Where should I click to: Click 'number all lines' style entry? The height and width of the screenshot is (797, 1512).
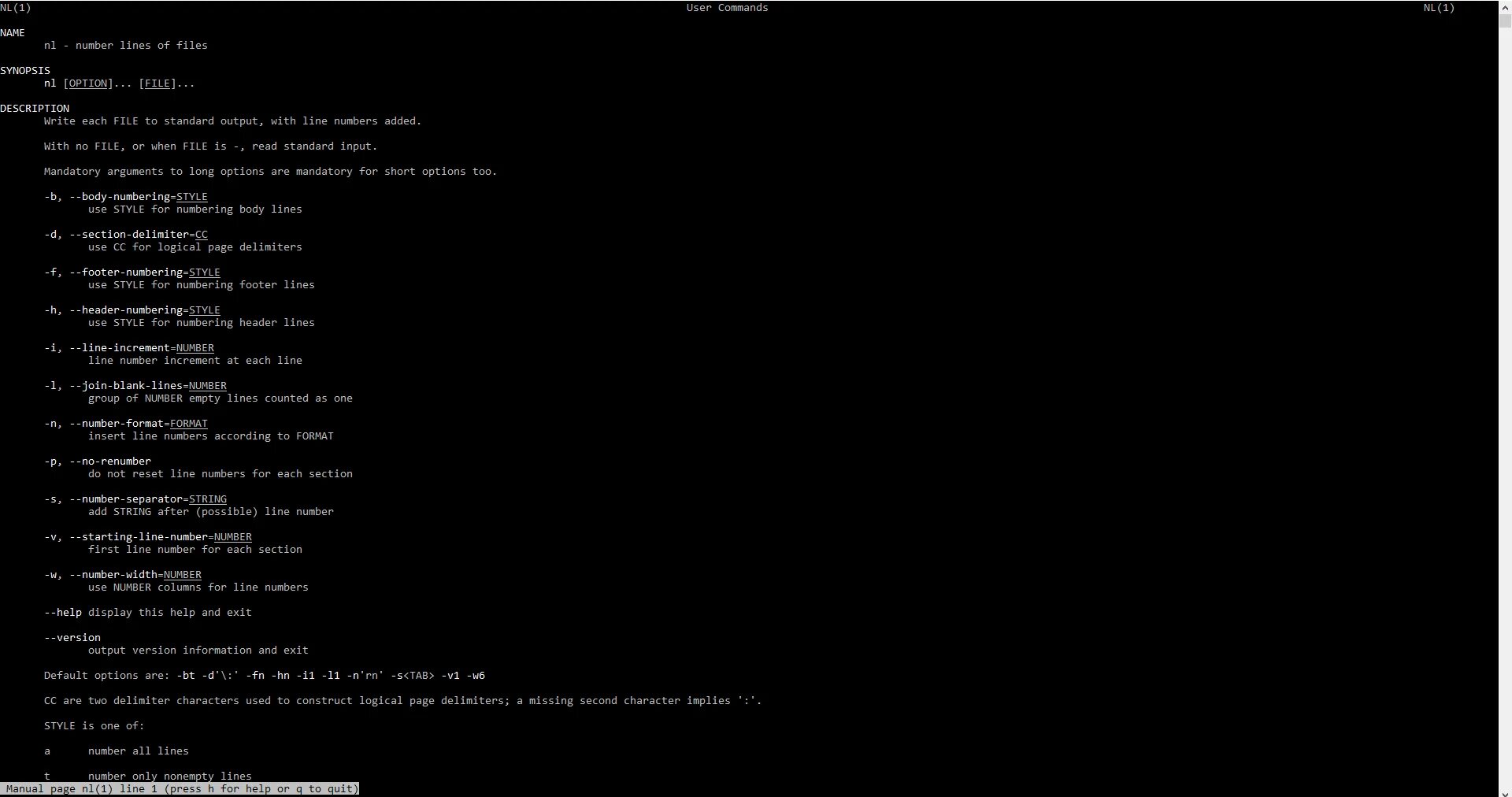pos(139,751)
